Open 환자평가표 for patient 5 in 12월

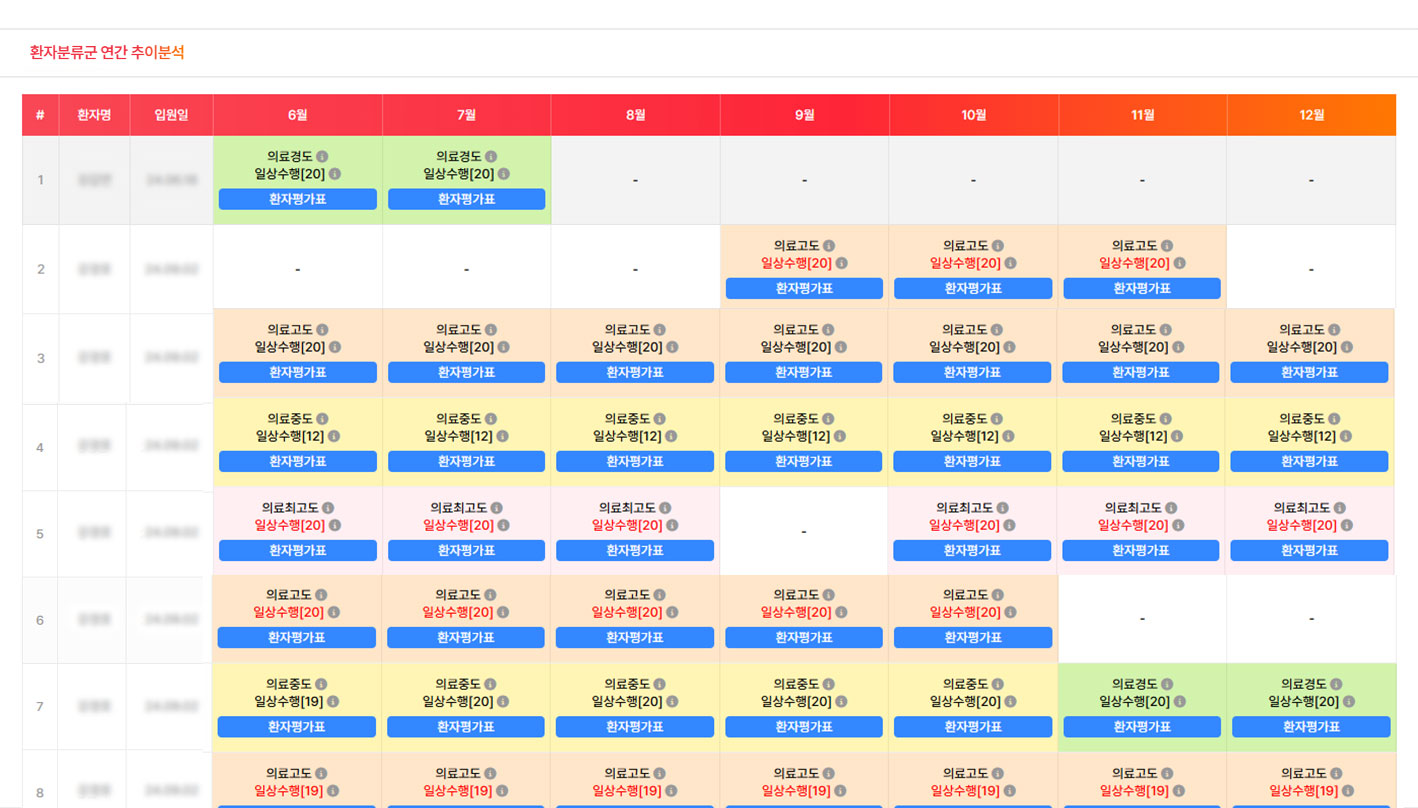1309,550
